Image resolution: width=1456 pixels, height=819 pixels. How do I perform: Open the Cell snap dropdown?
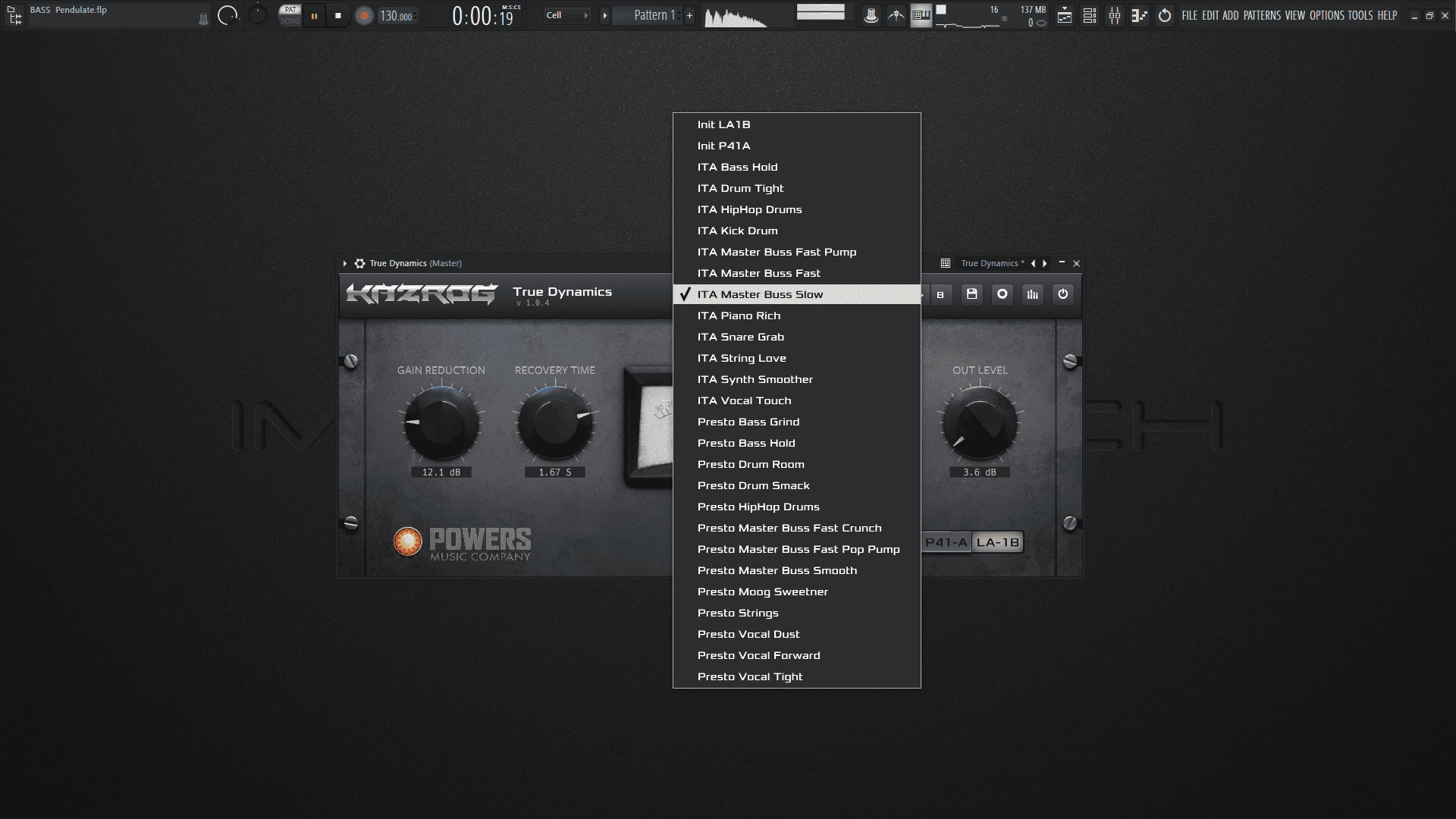[567, 15]
